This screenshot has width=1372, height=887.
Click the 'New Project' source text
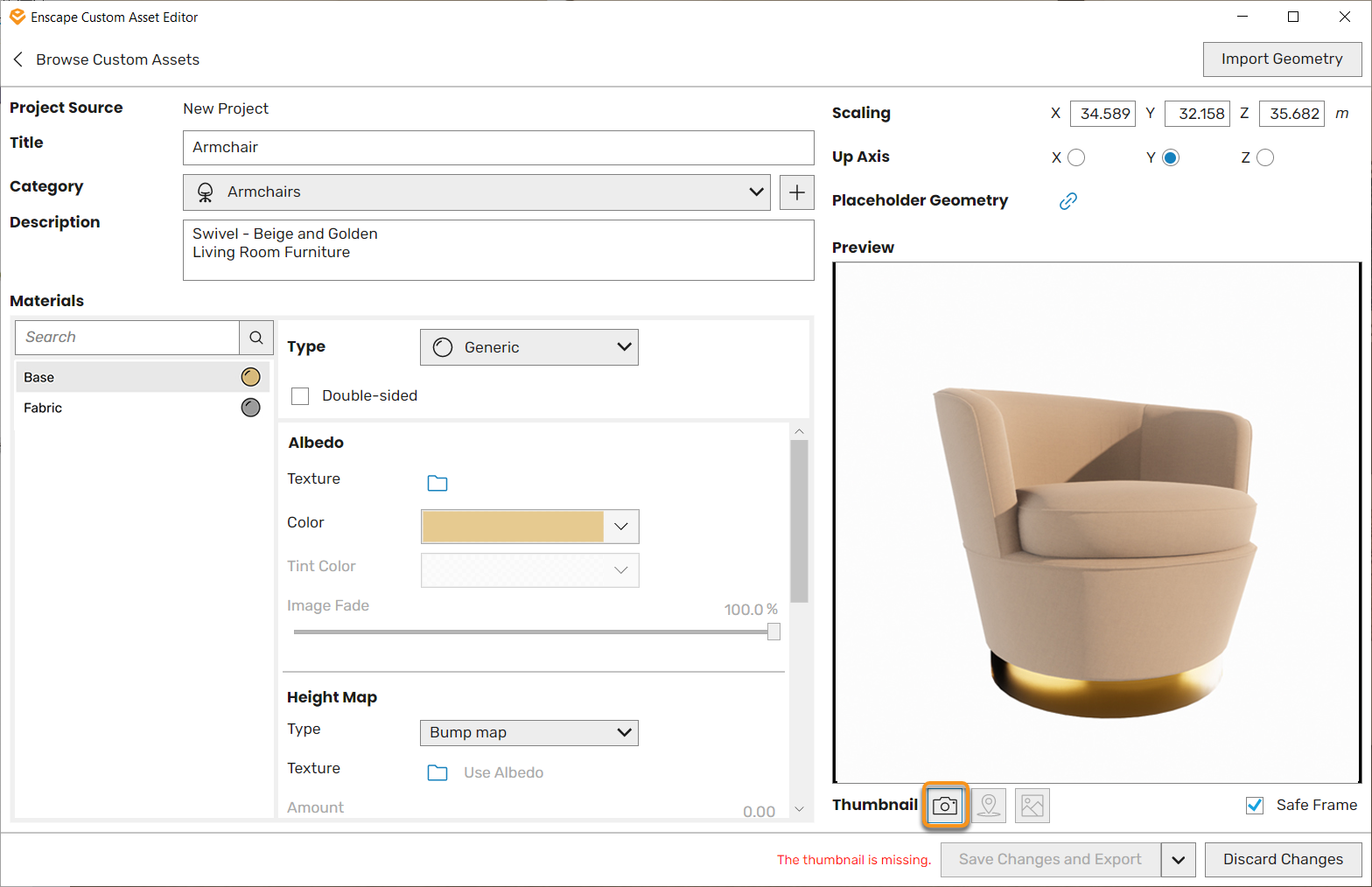226,108
